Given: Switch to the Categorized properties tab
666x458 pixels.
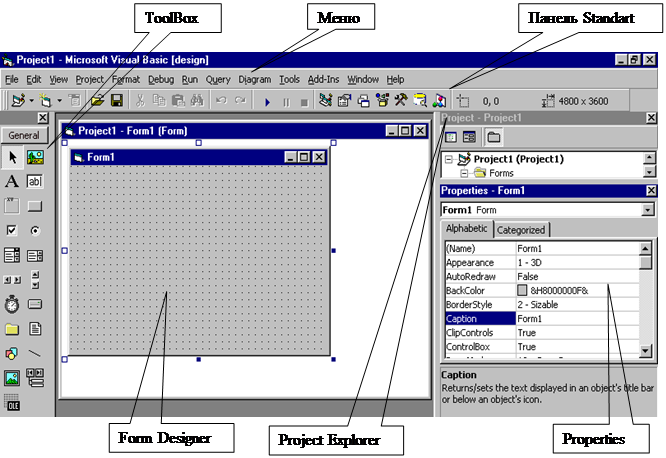Looking at the screenshot, I should pos(521,230).
